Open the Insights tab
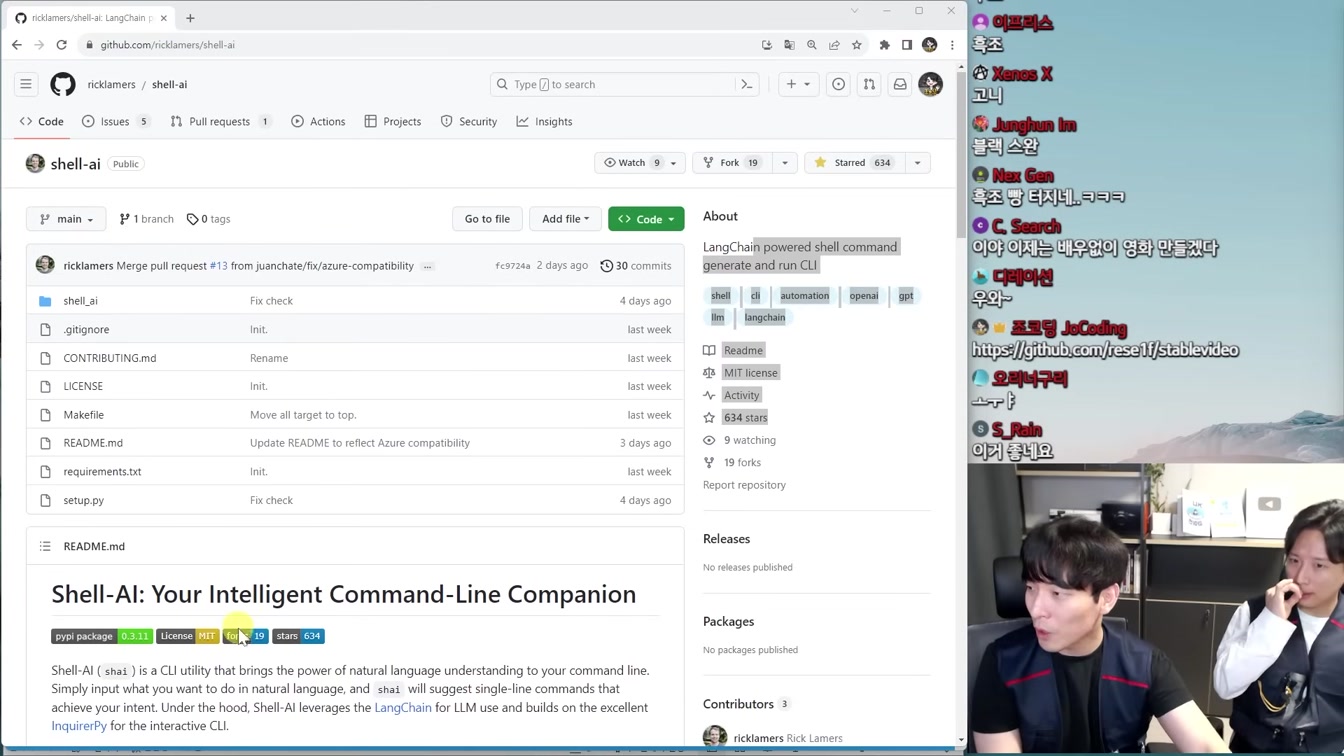 [544, 121]
